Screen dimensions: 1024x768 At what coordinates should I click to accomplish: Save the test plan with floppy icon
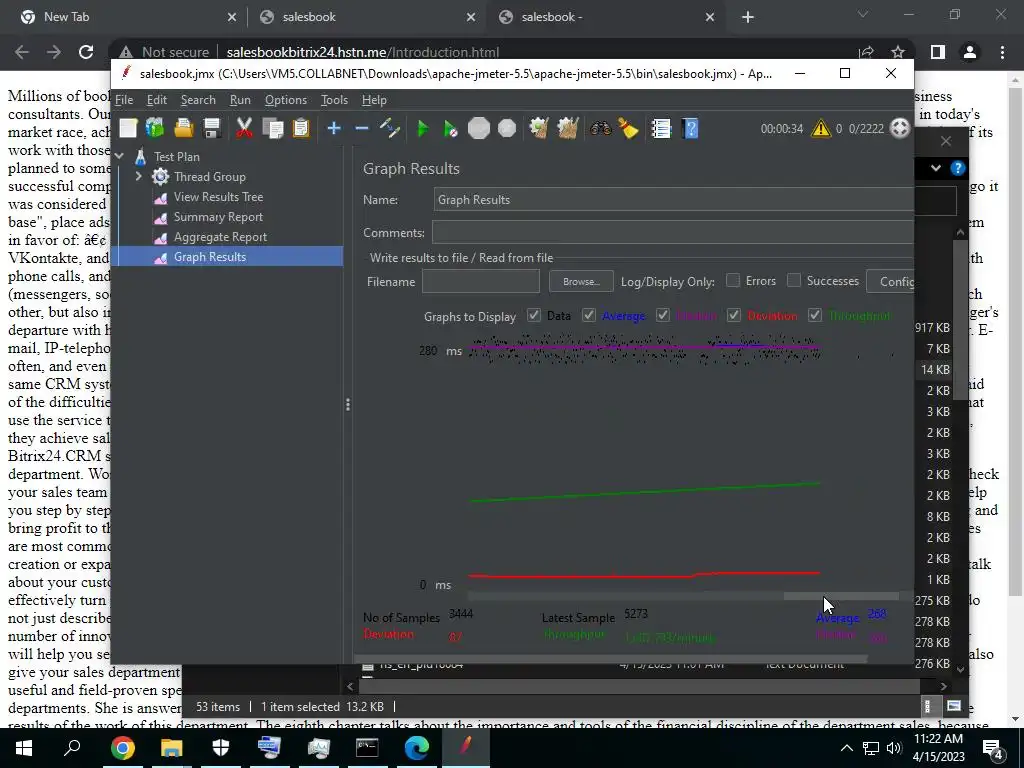[212, 128]
